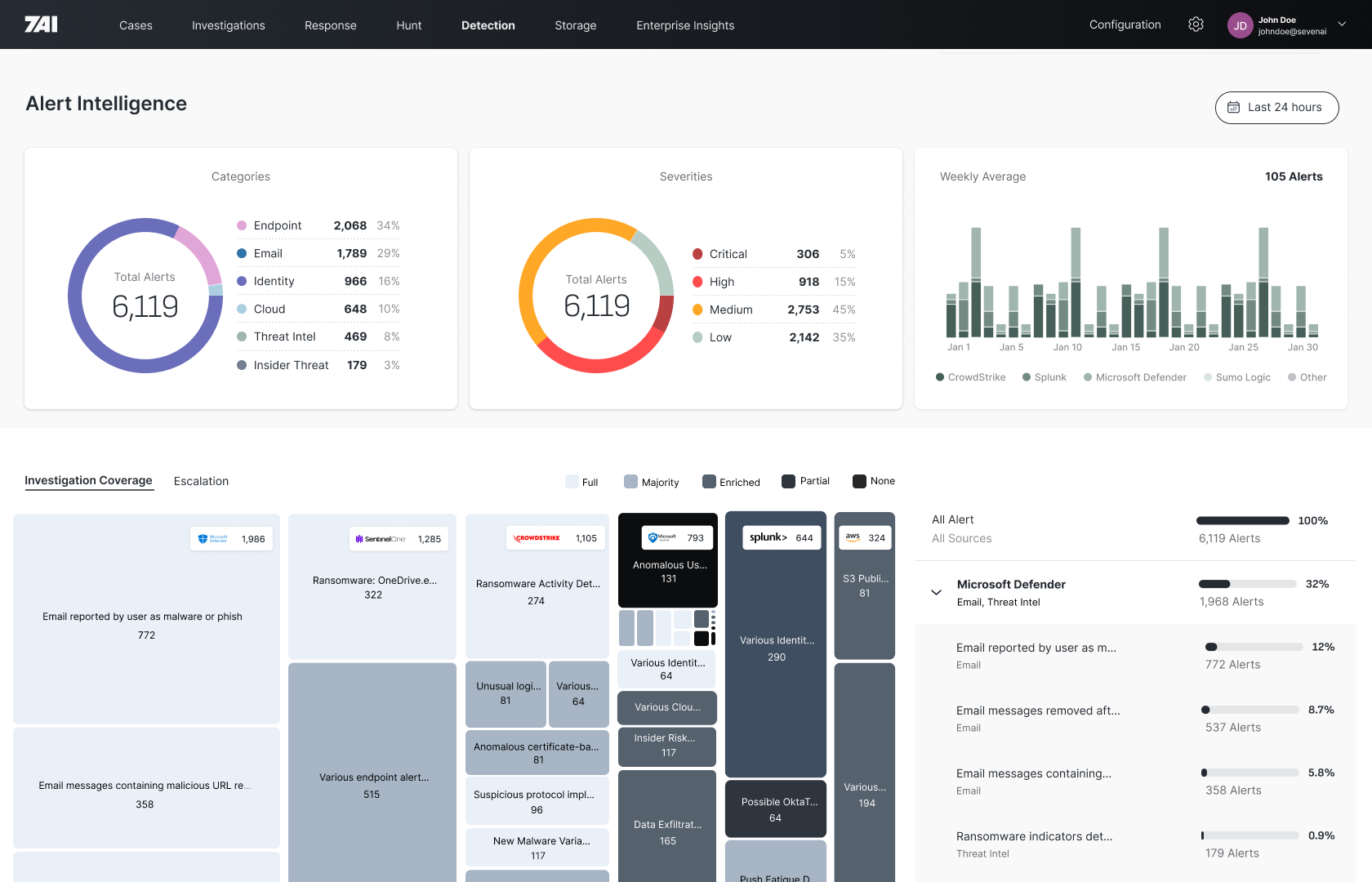Toggle the Full coverage legend checkbox
1372x882 pixels.
(x=572, y=482)
